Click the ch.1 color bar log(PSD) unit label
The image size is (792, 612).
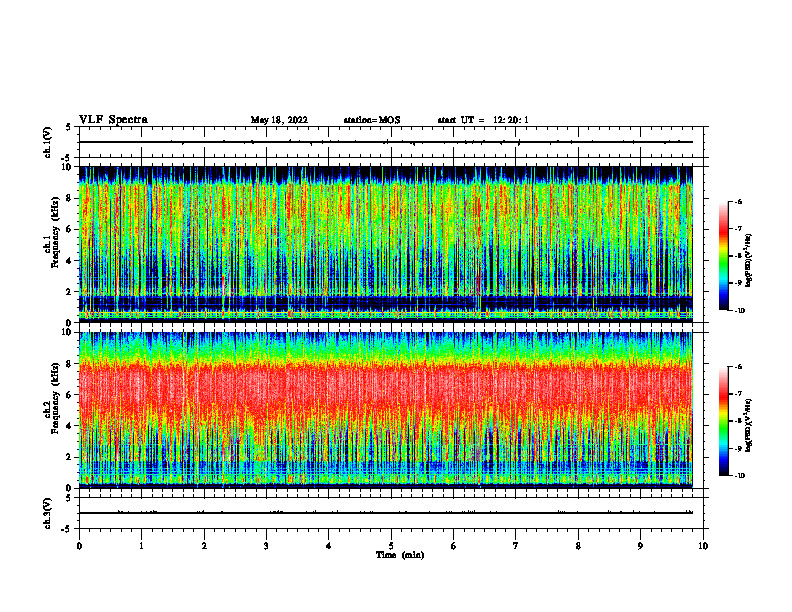749,260
